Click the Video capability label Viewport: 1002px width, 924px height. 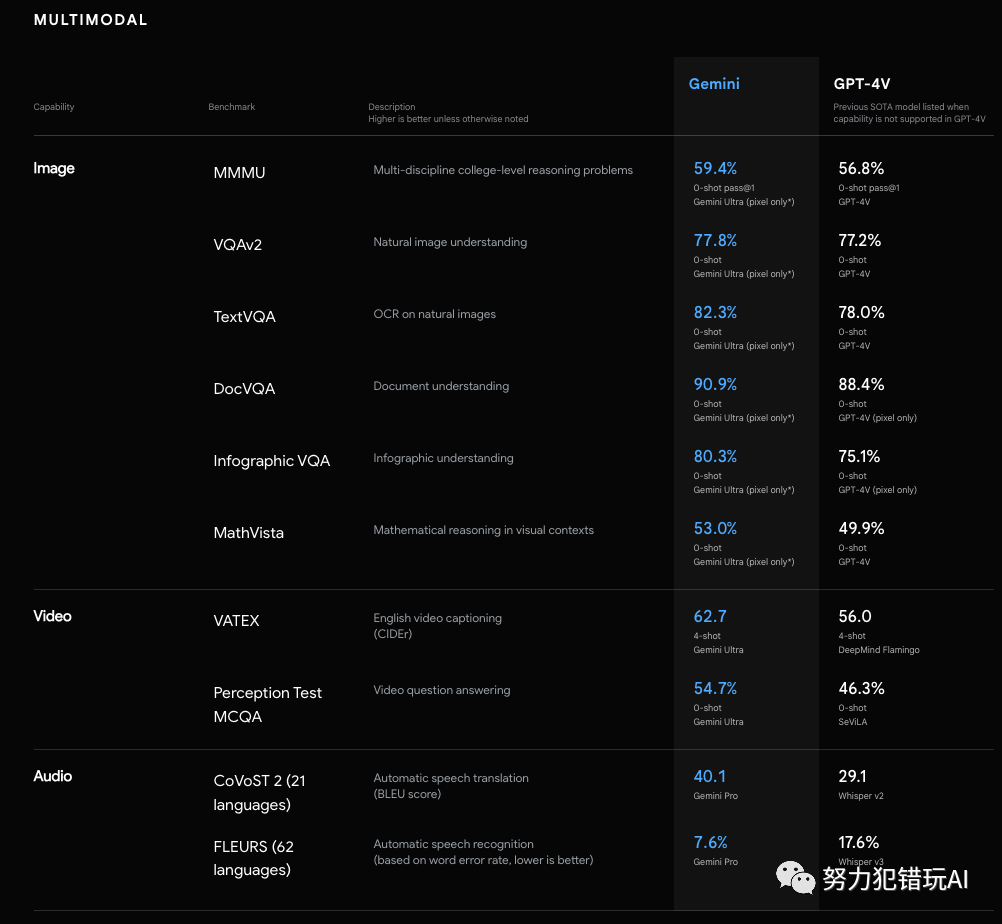(52, 616)
